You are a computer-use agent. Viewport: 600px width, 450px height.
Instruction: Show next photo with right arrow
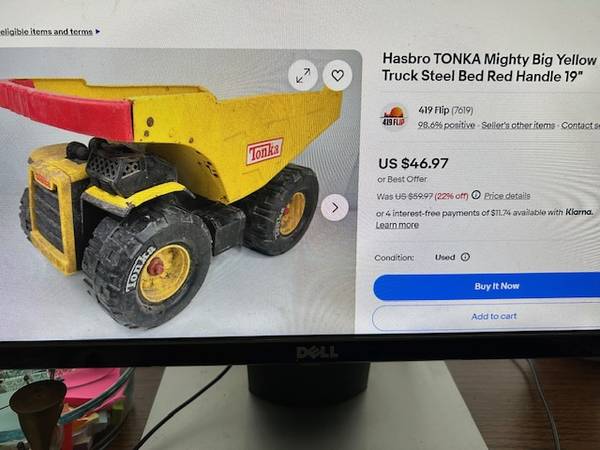tap(335, 208)
